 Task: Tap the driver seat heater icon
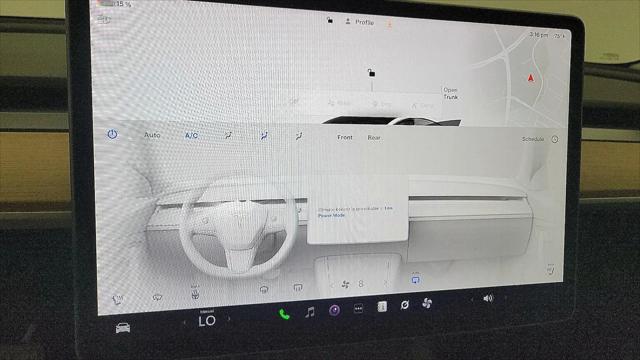click(x=118, y=300)
